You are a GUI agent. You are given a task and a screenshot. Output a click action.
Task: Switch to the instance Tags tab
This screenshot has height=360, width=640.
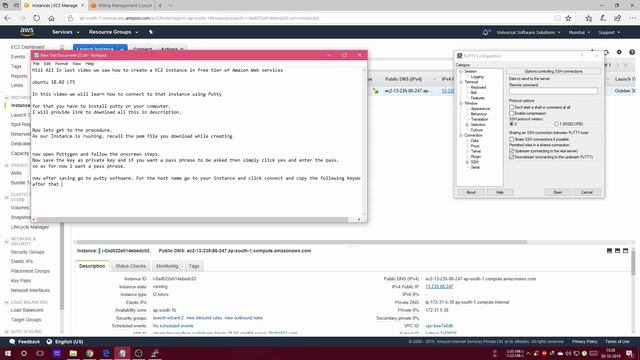tap(194, 266)
